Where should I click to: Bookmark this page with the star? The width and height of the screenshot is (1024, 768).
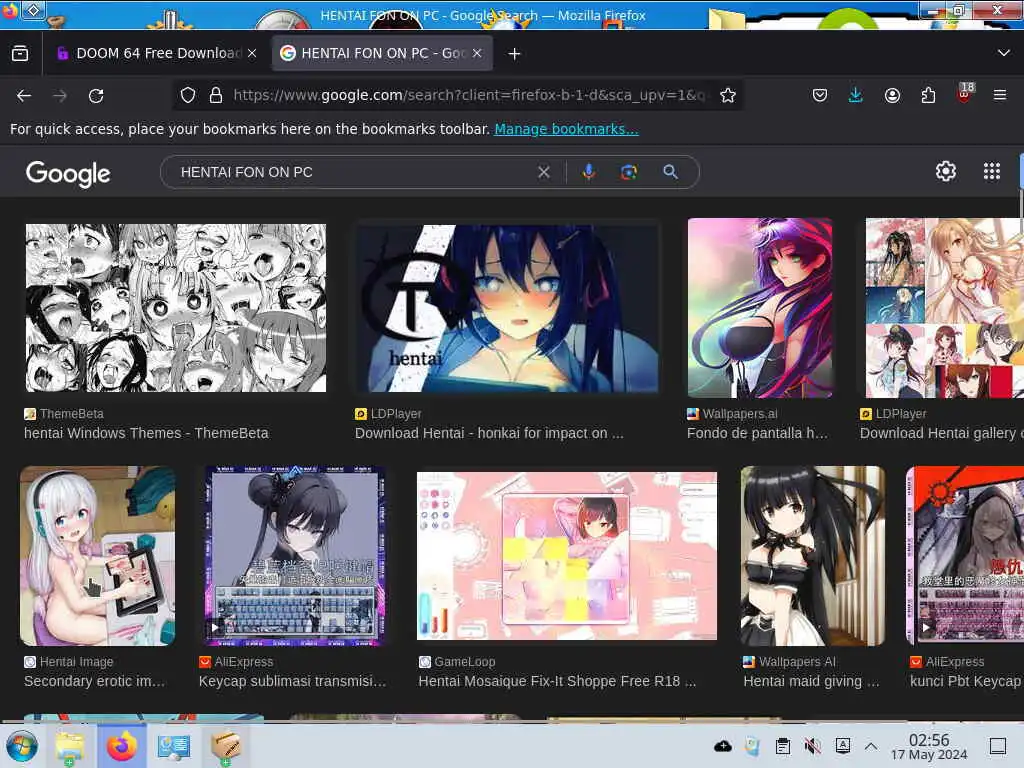[x=728, y=95]
